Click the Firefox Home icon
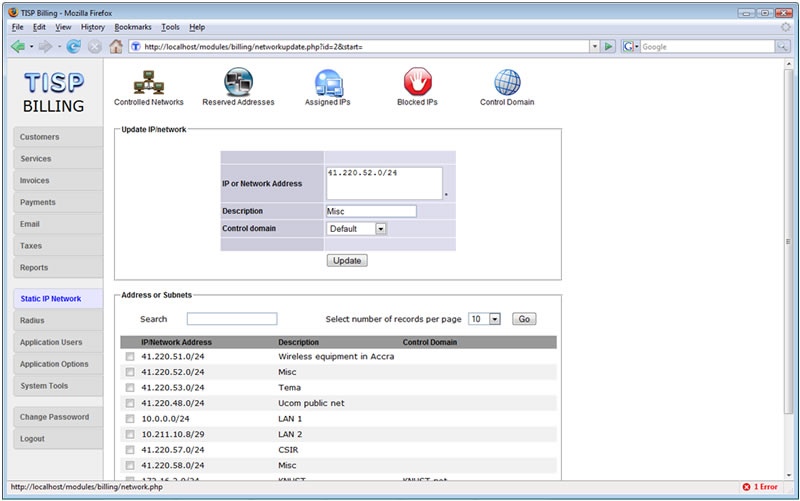 coord(116,46)
